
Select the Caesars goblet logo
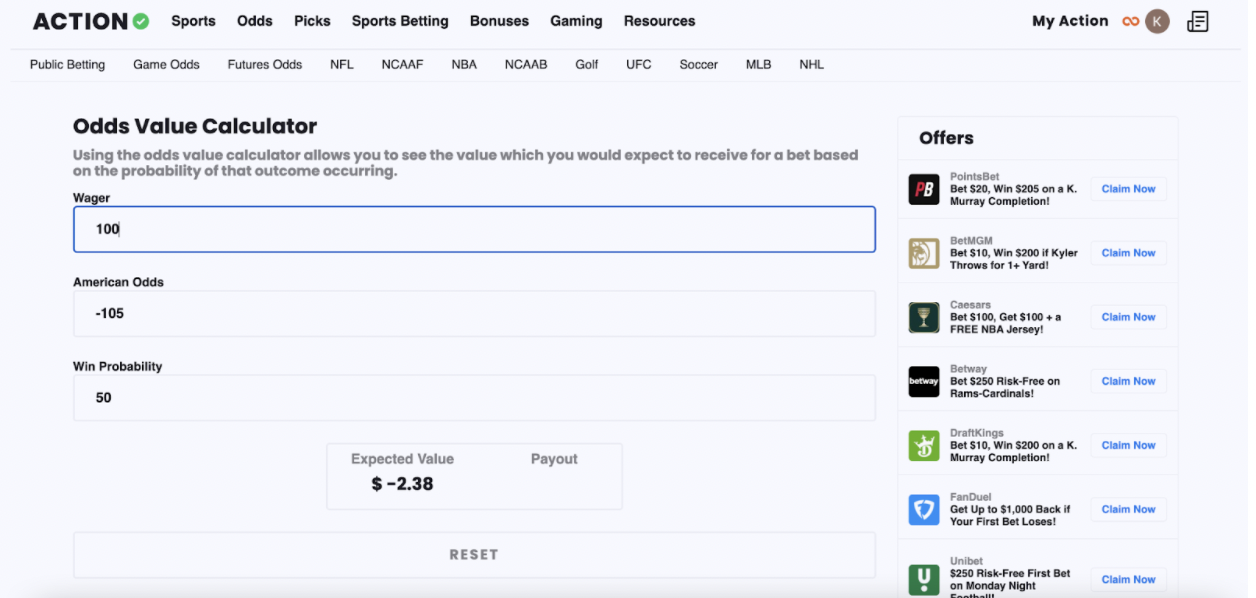(x=924, y=317)
